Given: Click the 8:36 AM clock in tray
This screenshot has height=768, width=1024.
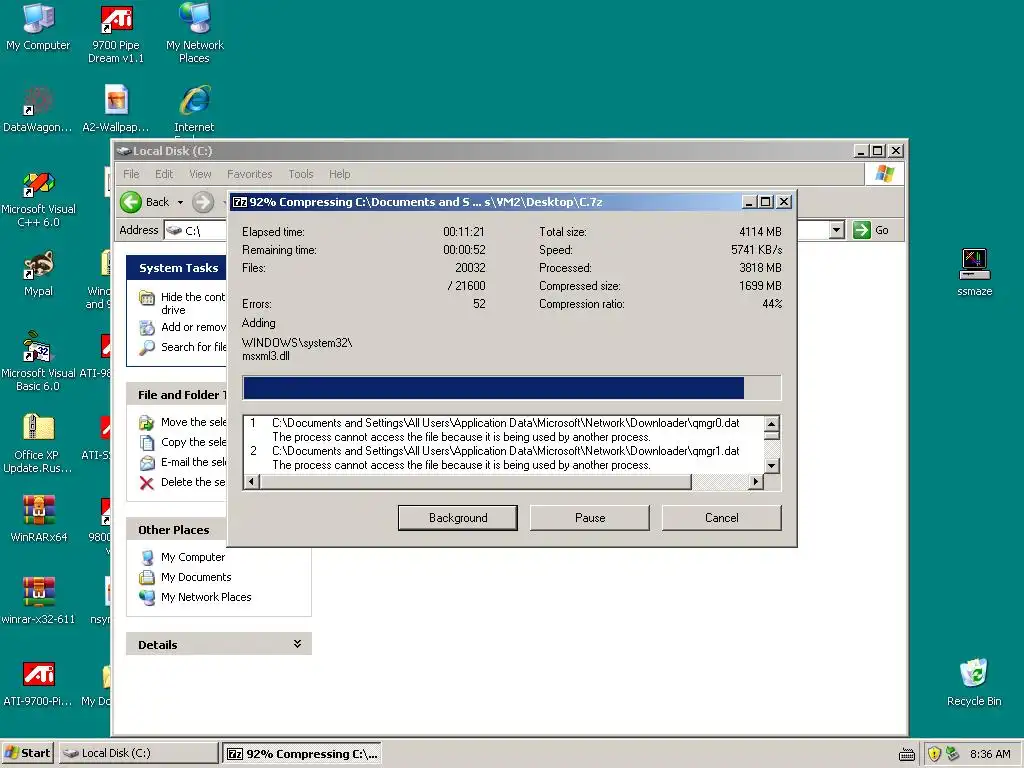Looking at the screenshot, I should [990, 754].
